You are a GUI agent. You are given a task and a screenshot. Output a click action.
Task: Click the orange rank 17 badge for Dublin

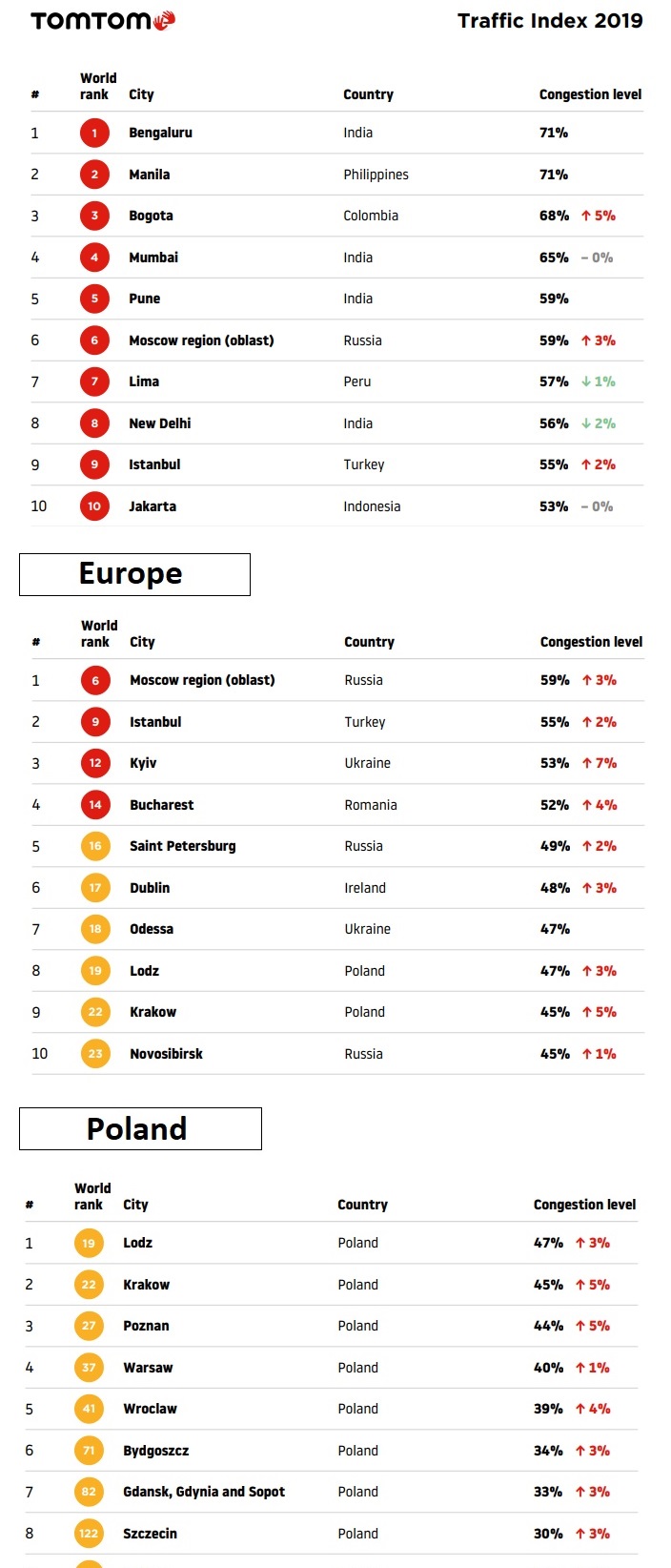click(95, 888)
